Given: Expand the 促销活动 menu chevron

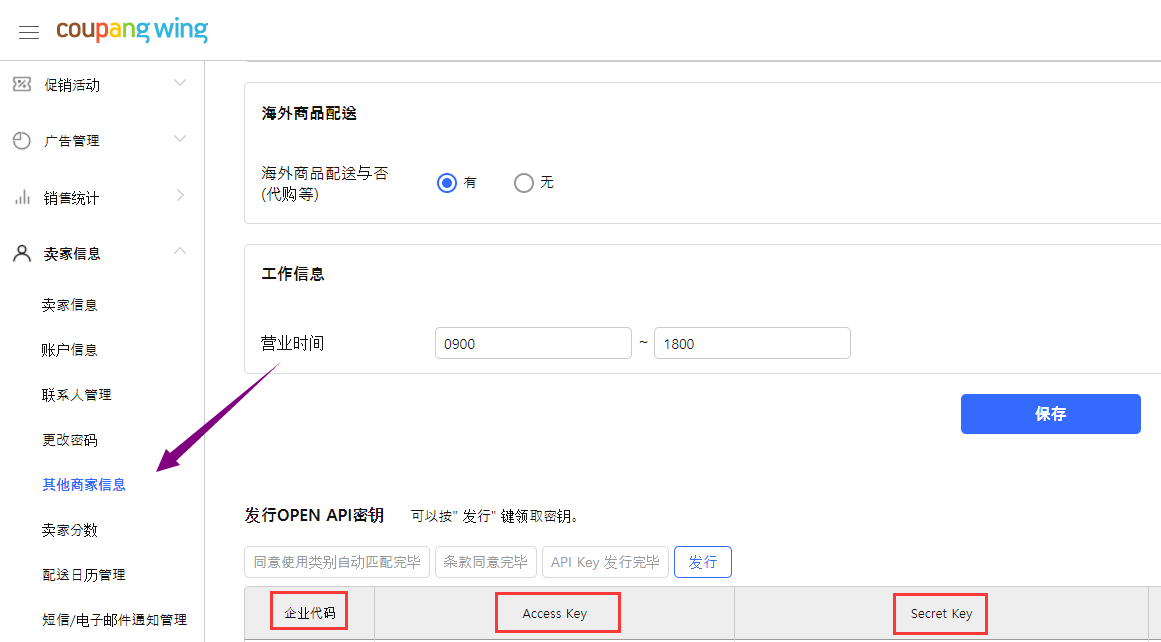Looking at the screenshot, I should 180,82.
